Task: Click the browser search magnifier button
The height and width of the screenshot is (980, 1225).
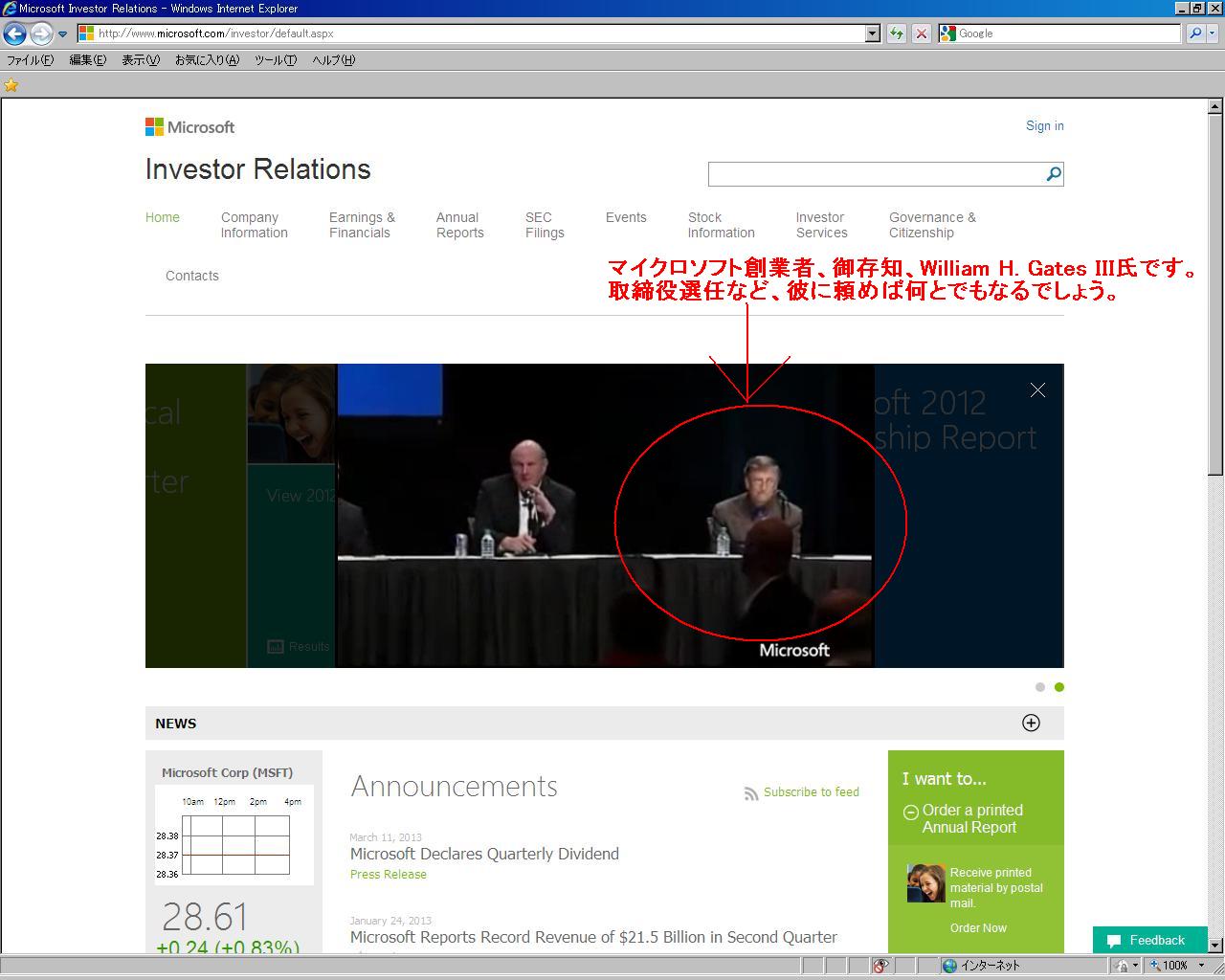Action: [1195, 33]
